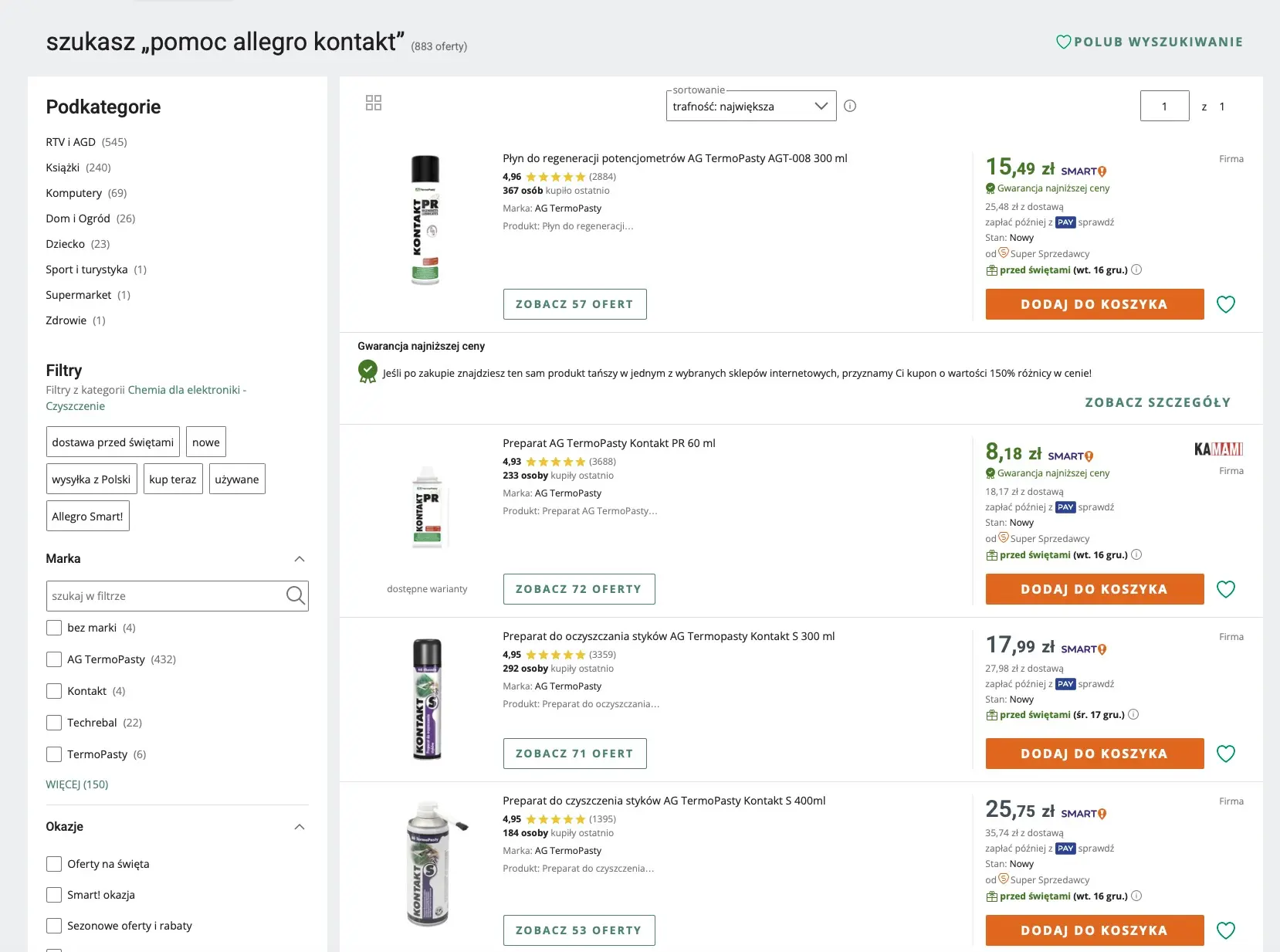Click the sorting info icon

(x=850, y=107)
